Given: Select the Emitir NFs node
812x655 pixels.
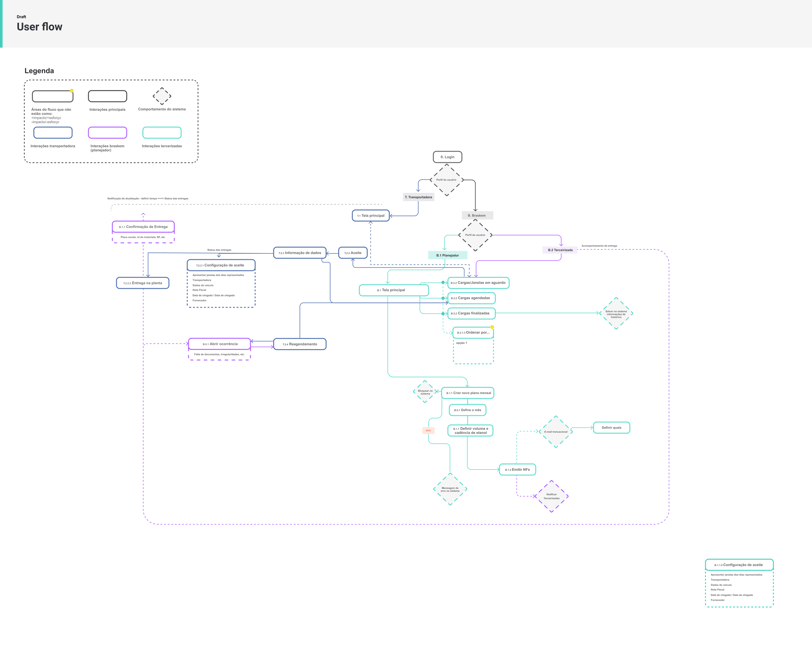Looking at the screenshot, I should click(x=517, y=470).
